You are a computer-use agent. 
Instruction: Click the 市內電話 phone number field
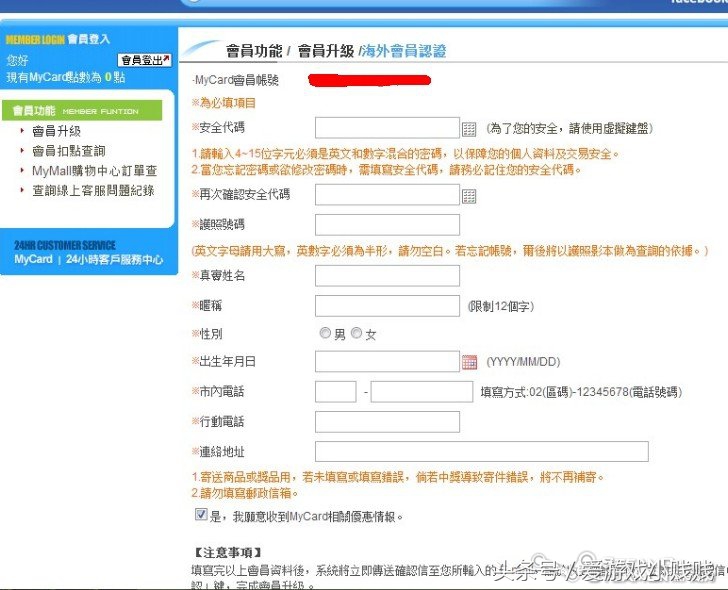tap(422, 392)
